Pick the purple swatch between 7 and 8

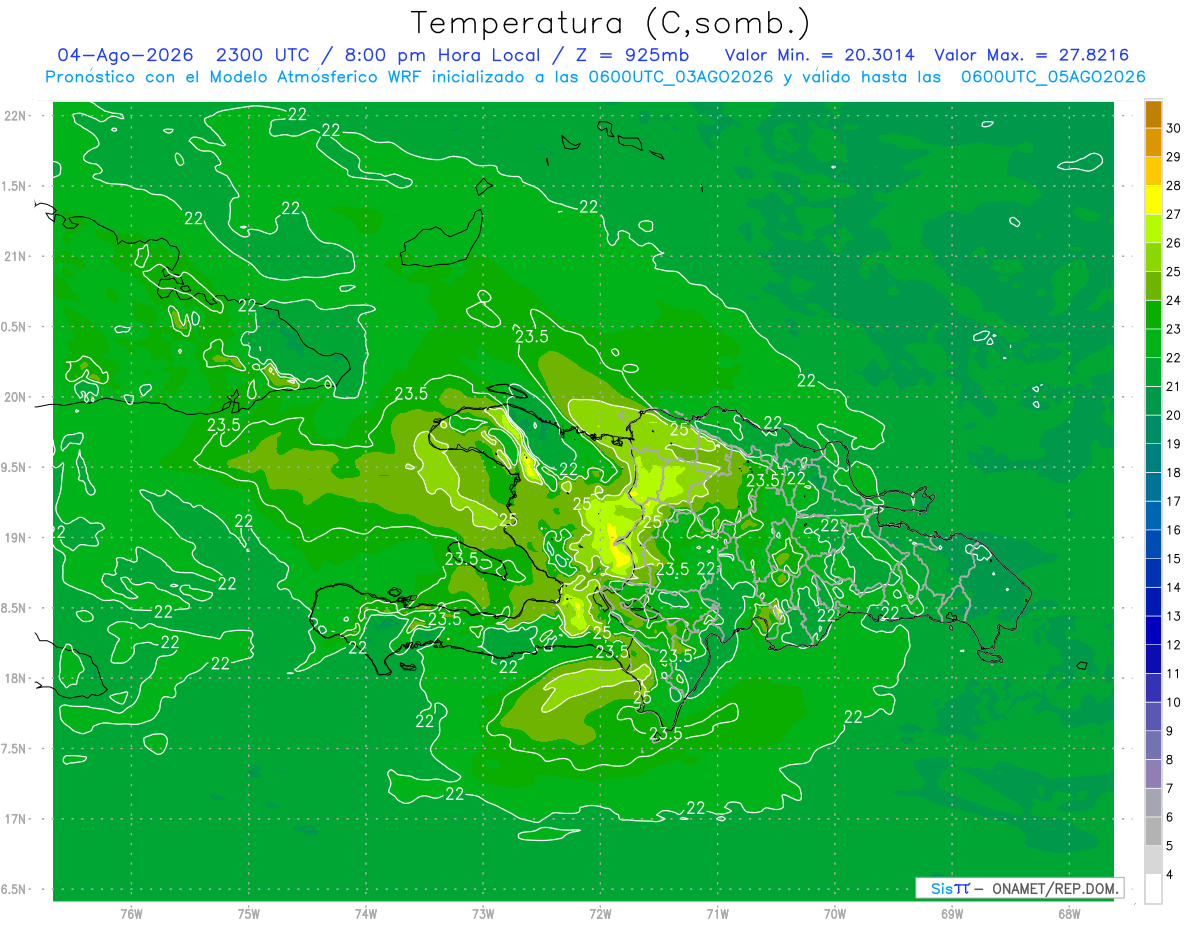coord(1153,774)
